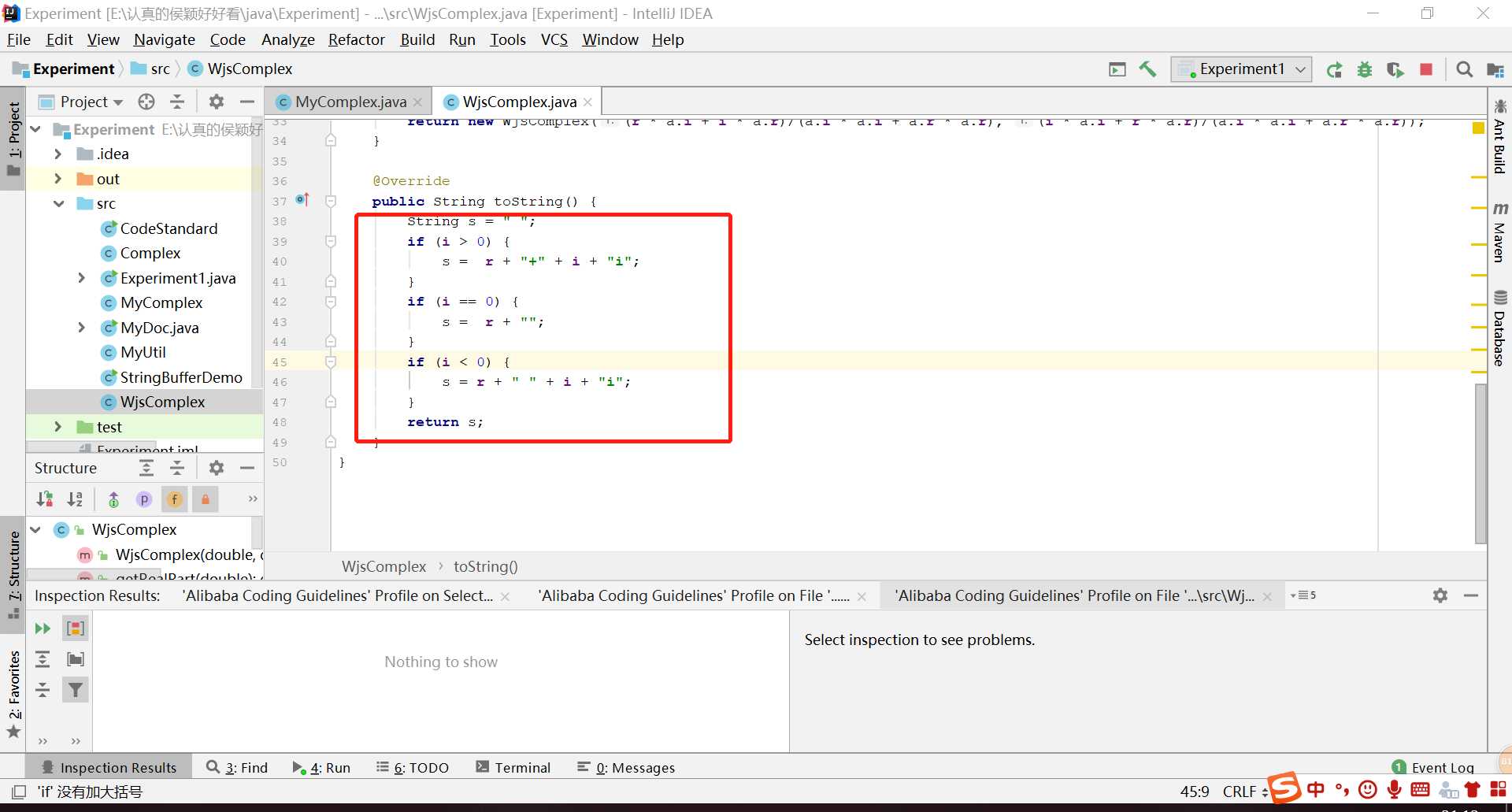Click the Sogou input method S icon
Image resolution: width=1512 pixels, height=812 pixels.
click(x=1284, y=788)
